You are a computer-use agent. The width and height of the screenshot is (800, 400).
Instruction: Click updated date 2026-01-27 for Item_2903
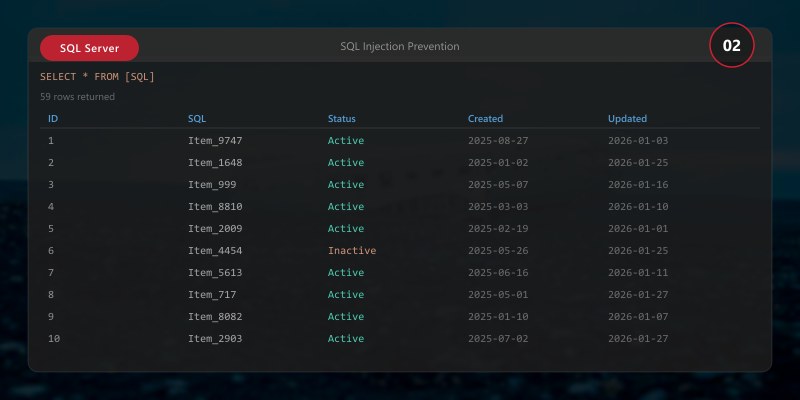point(638,338)
